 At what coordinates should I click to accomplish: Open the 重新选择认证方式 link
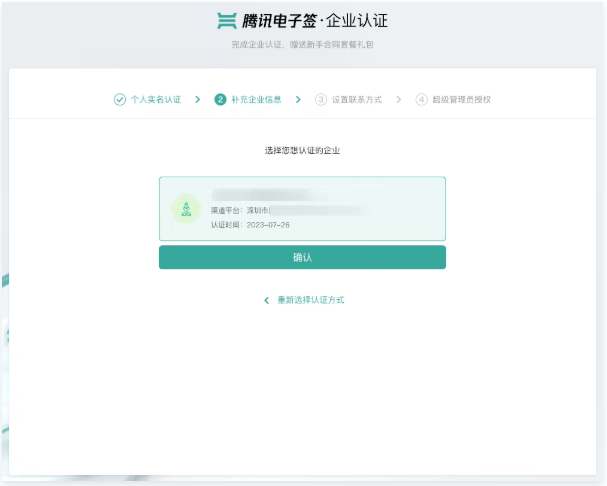pos(310,300)
